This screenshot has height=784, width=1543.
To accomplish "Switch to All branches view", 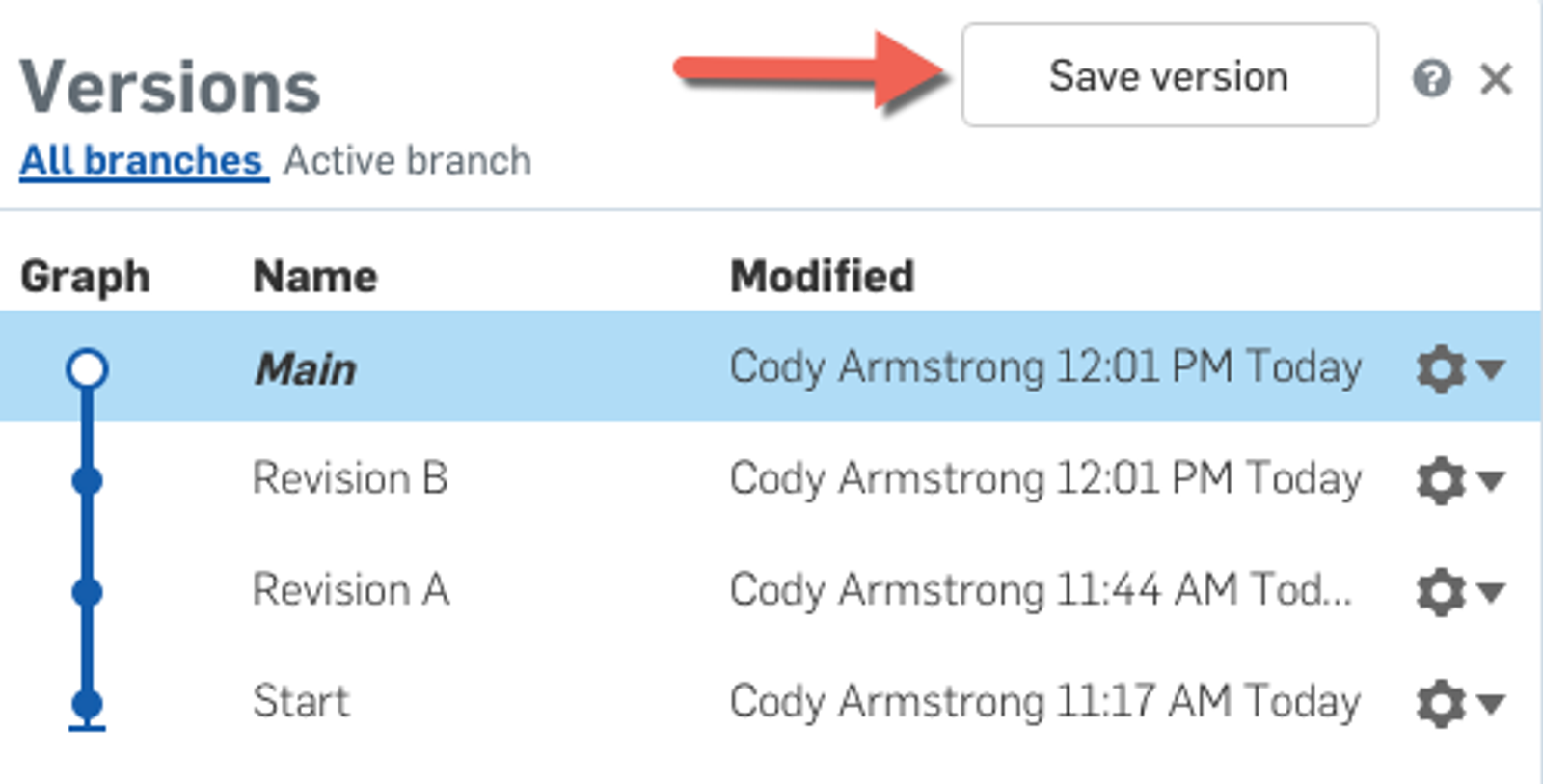I will [142, 160].
